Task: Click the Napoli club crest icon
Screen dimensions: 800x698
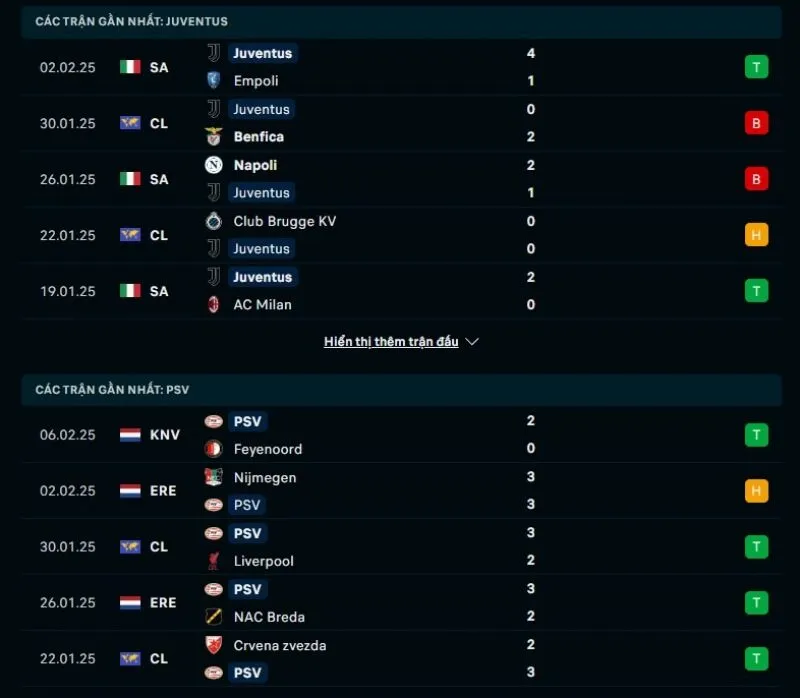Action: coord(213,165)
